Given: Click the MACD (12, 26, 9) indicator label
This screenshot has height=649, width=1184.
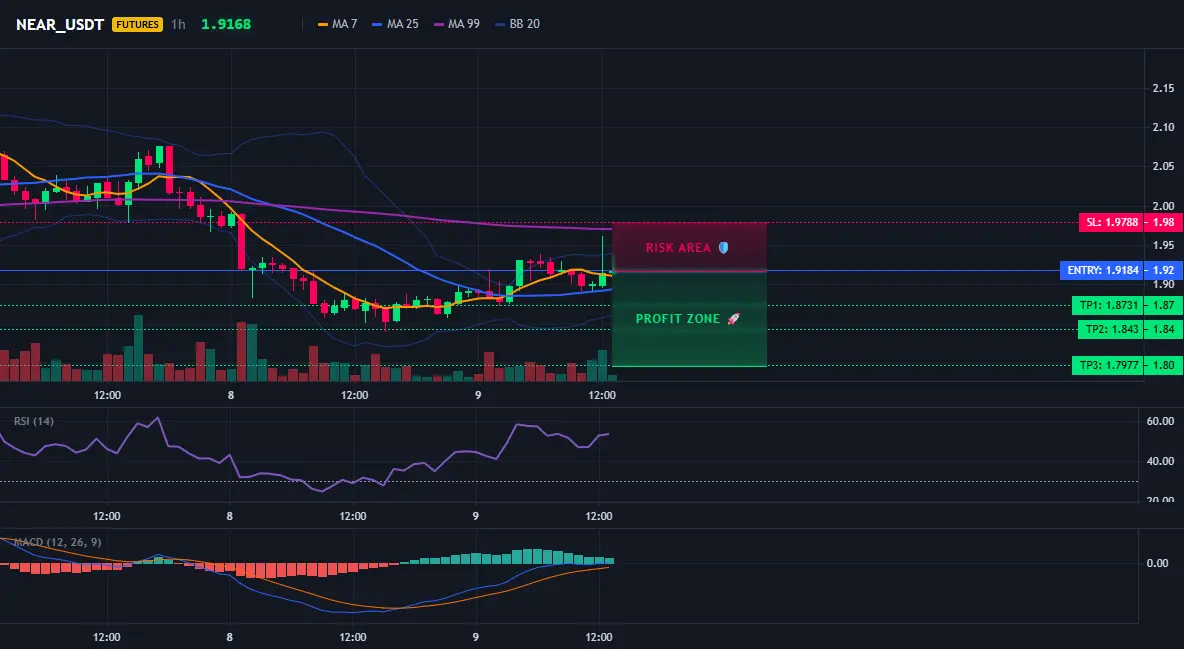Looking at the screenshot, I should (x=57, y=542).
